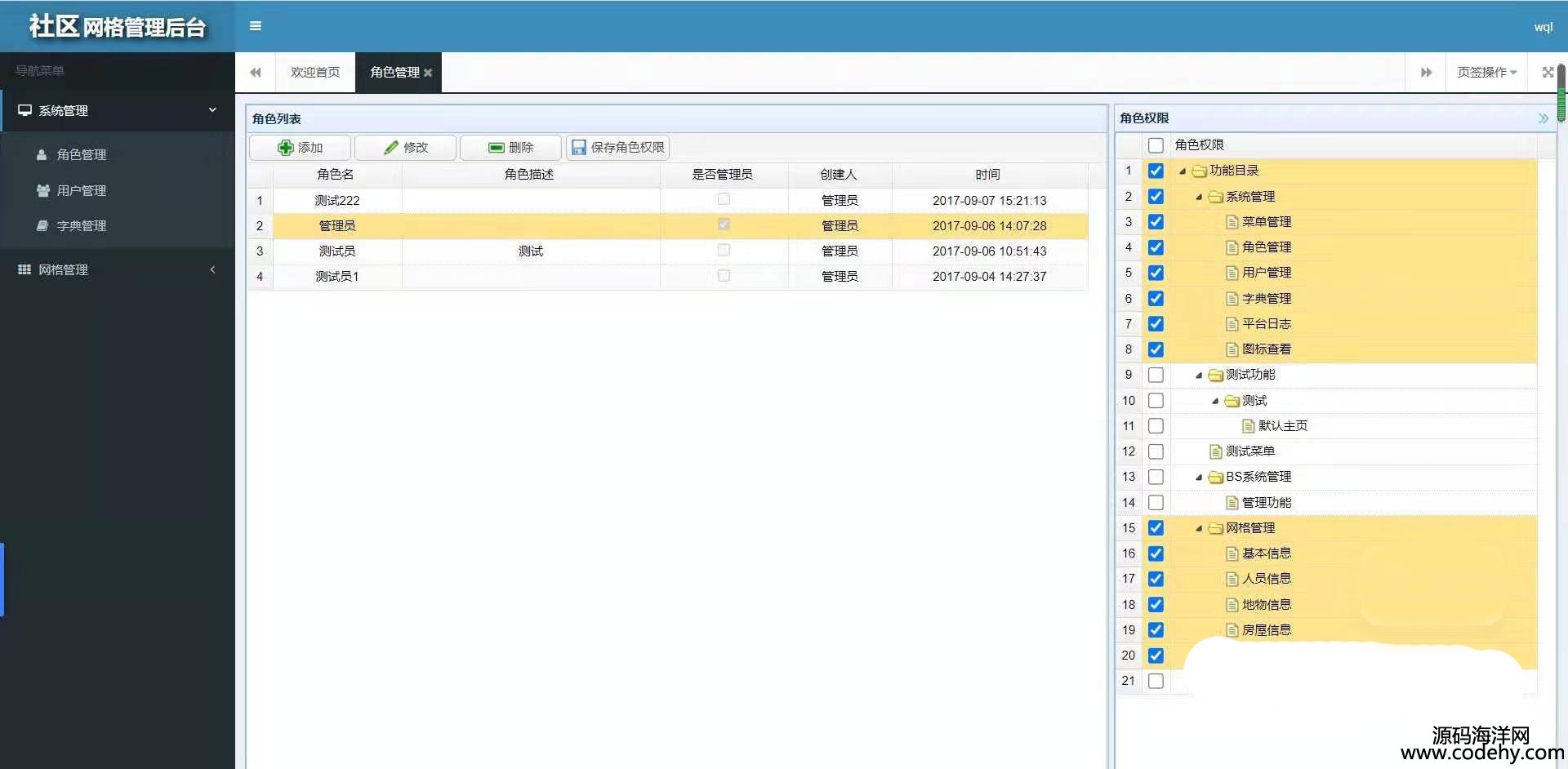1568x769 pixels.
Task: Collapse the 测试功能 tree node arrow
Action: coord(1199,376)
